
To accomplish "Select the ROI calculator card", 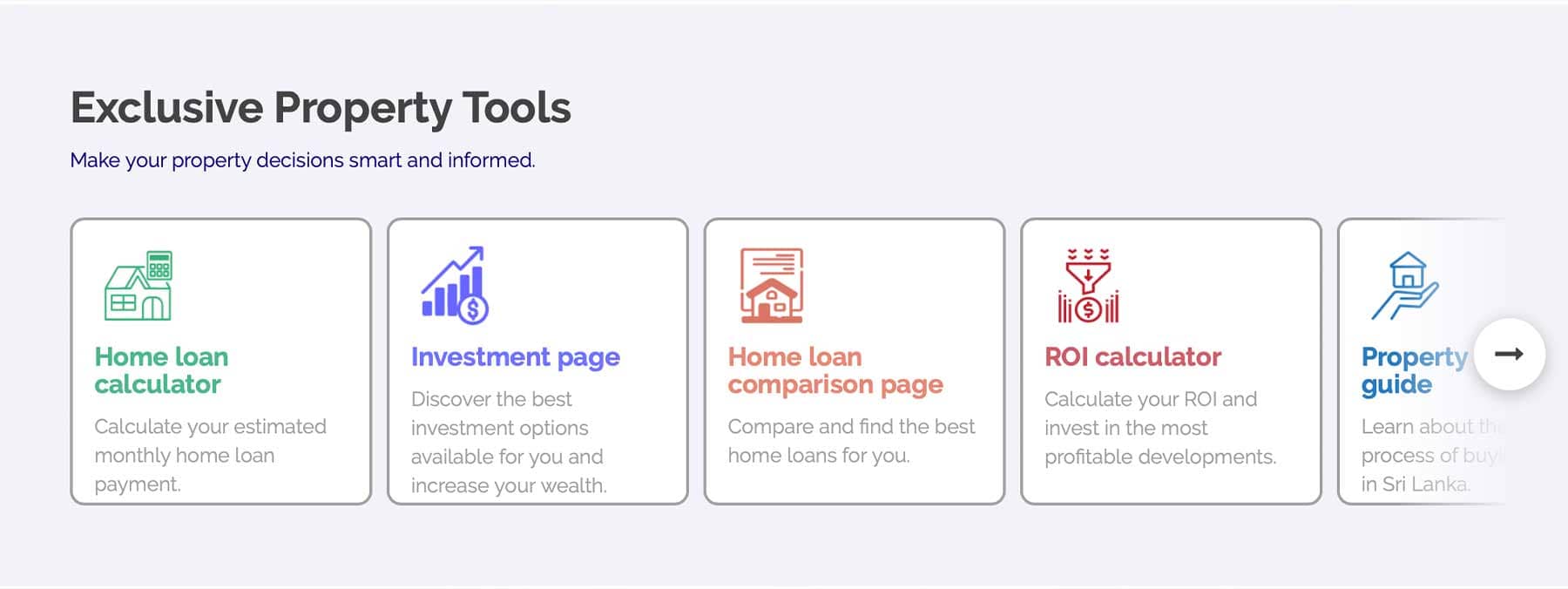I will pos(1171,361).
